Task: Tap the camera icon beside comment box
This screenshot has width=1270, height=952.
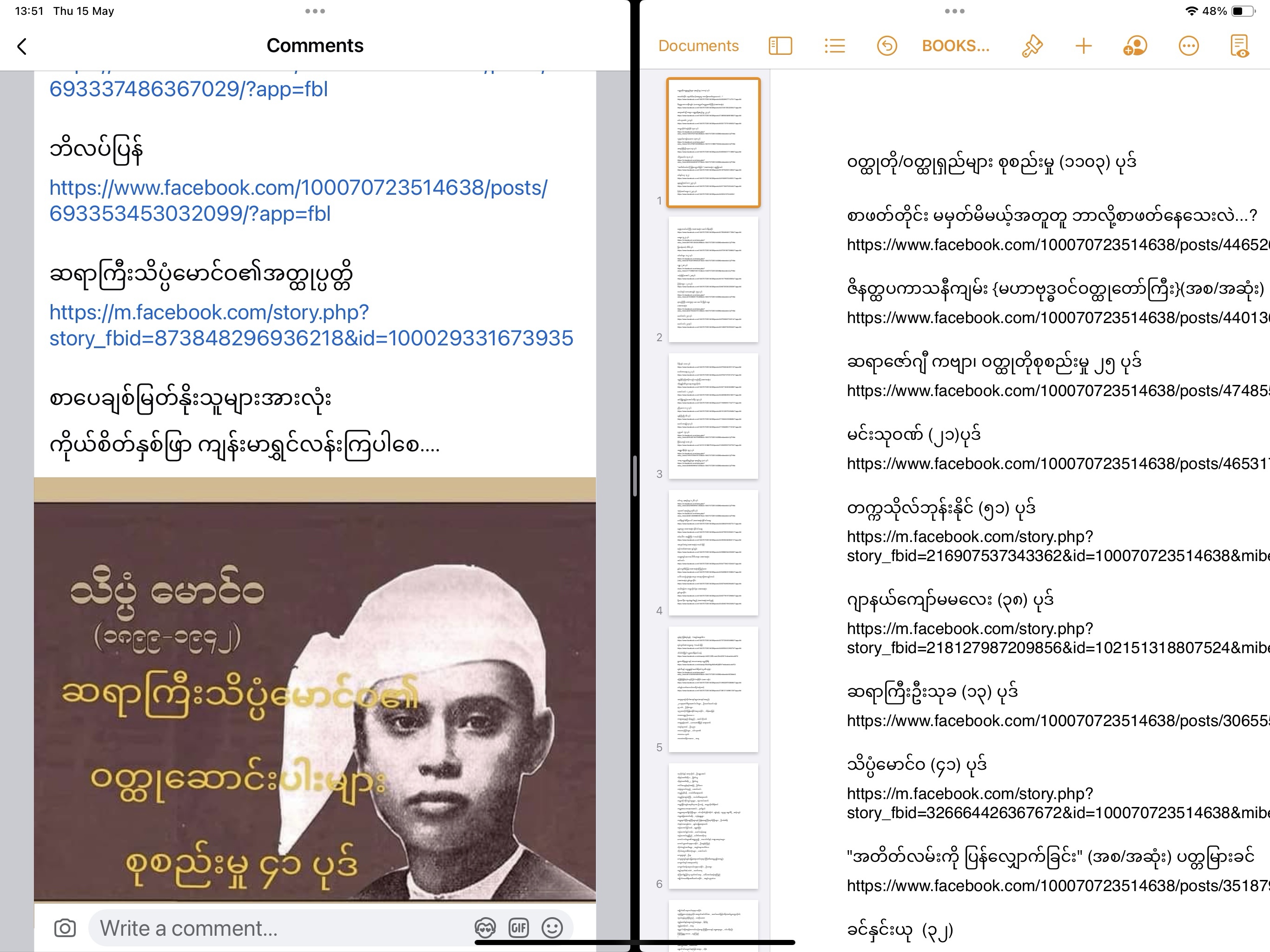Action: pos(65,928)
